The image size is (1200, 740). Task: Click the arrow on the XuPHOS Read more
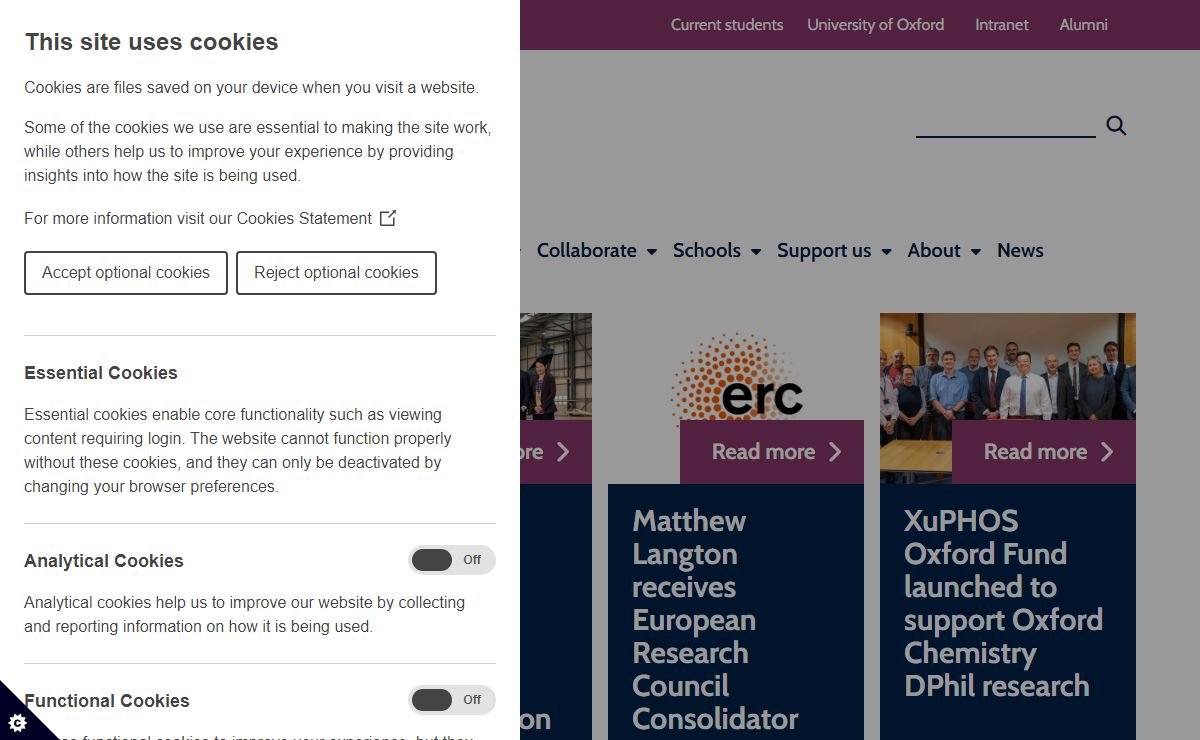tap(1107, 452)
